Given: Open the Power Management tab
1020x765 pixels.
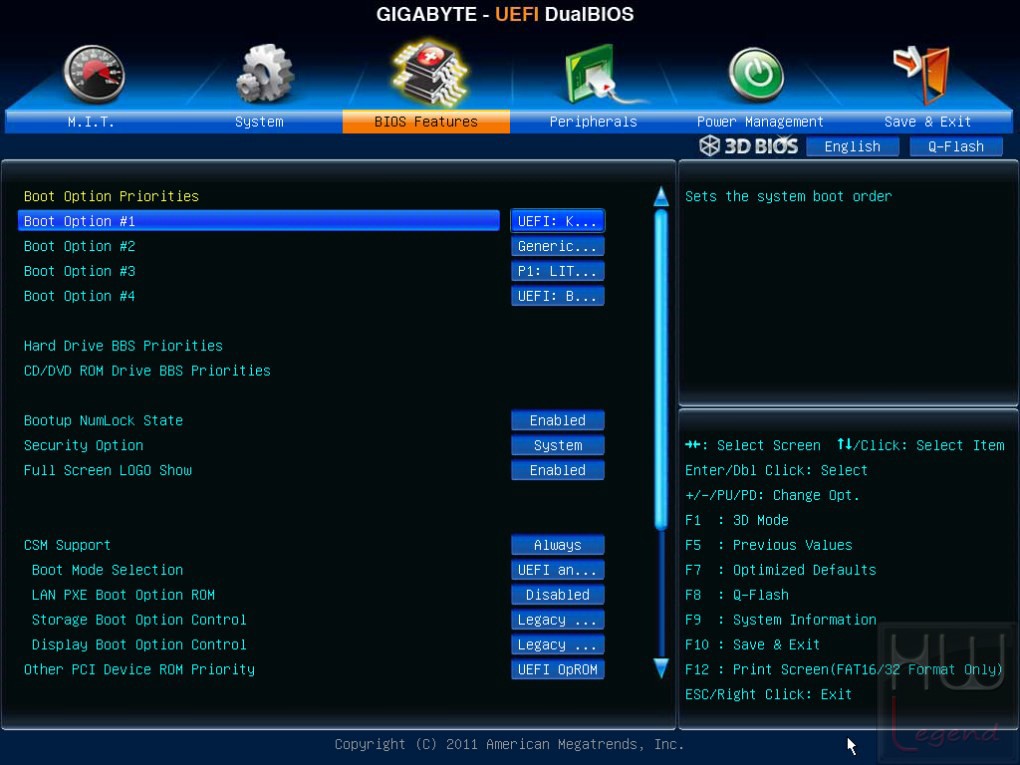Looking at the screenshot, I should click(x=760, y=122).
